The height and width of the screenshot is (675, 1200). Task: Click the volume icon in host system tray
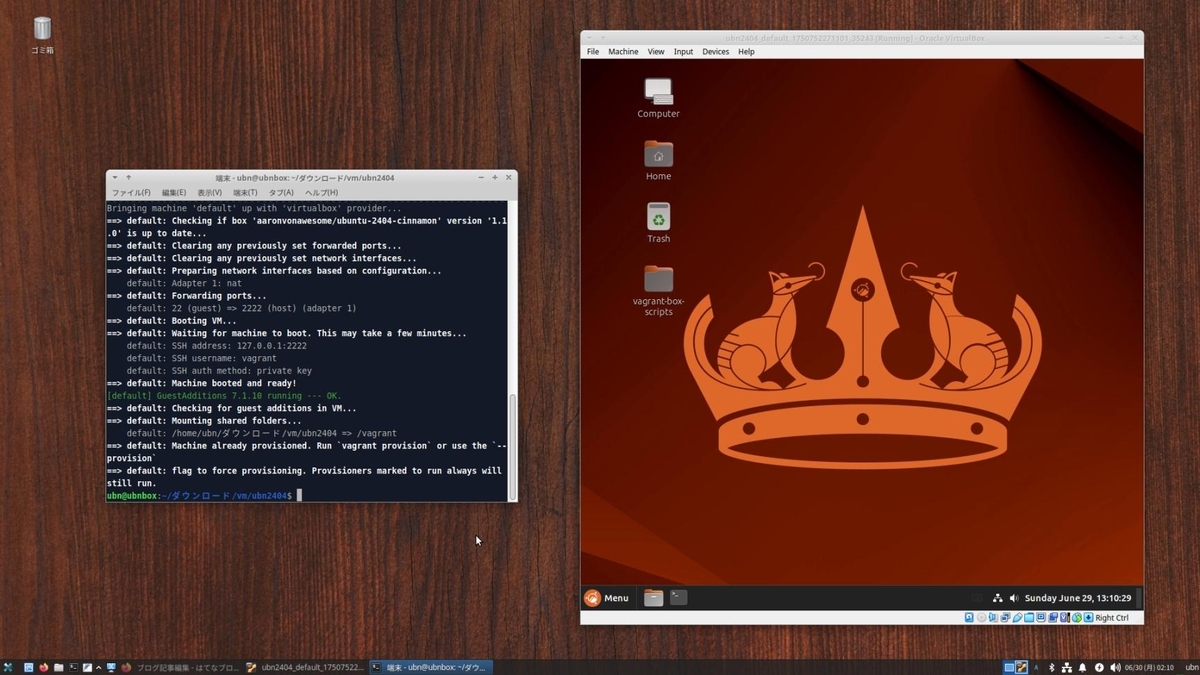coord(1115,667)
